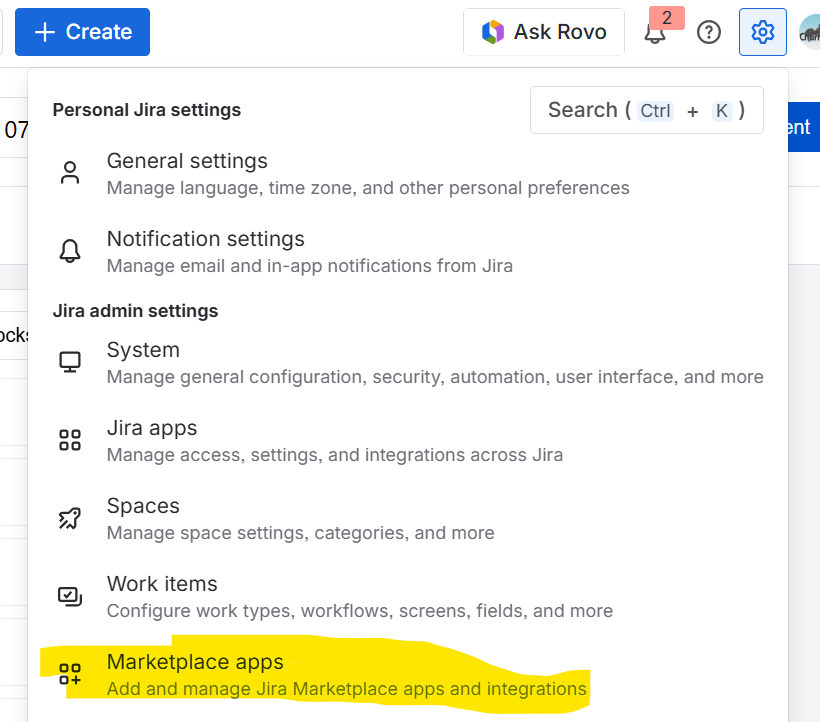
Task: Click the 'Personal Jira settings' heading
Action: [147, 110]
